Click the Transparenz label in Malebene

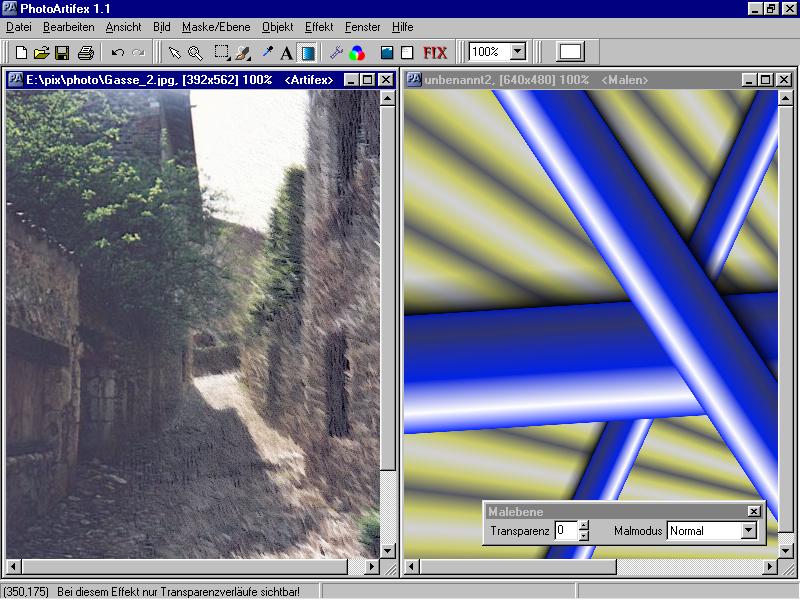click(519, 531)
